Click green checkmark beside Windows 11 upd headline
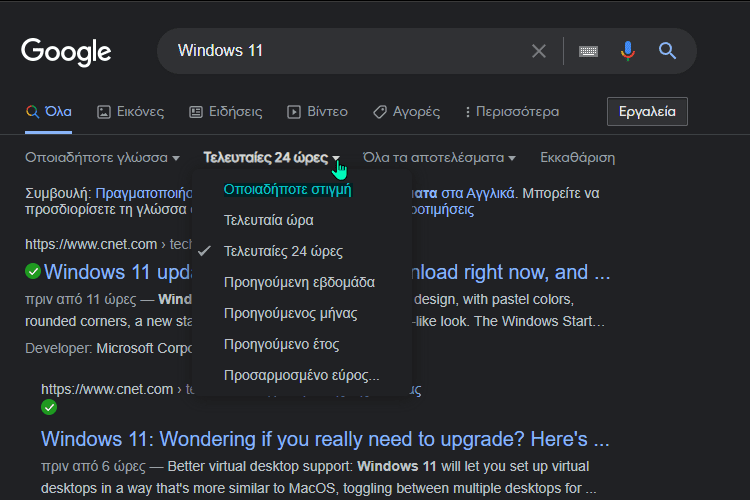The height and width of the screenshot is (500, 750). (33, 271)
